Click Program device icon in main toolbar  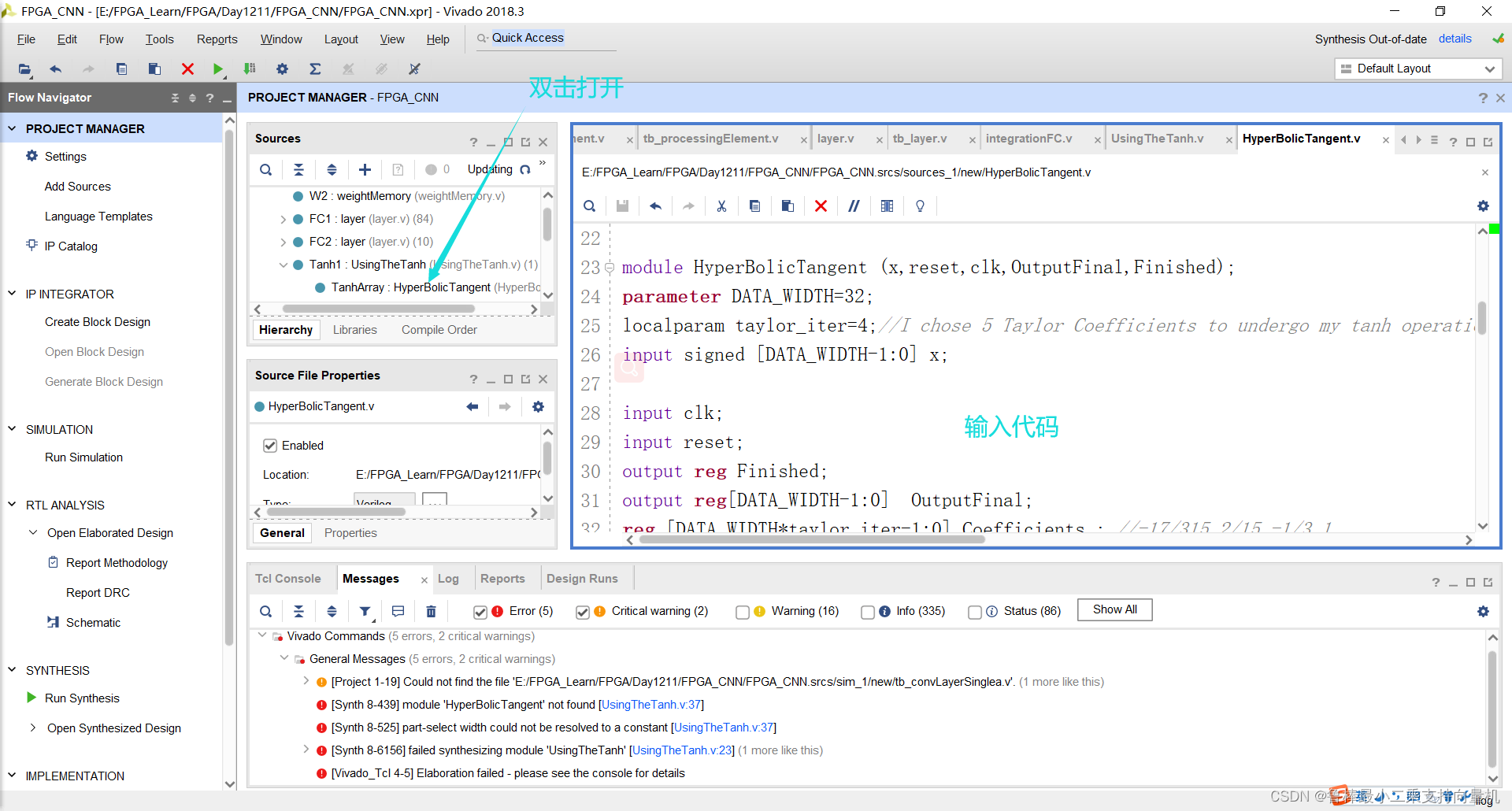[x=250, y=69]
